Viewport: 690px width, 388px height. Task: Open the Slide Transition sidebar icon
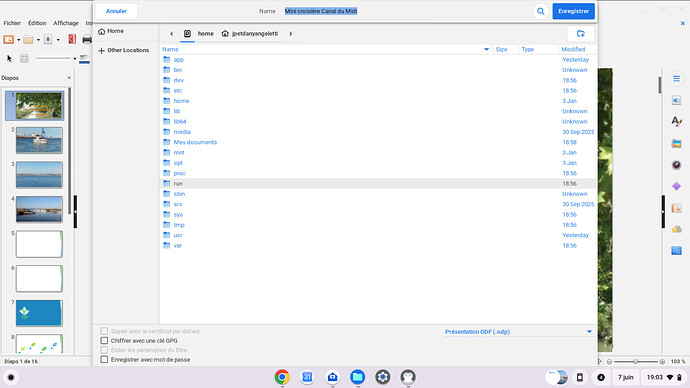click(676, 208)
